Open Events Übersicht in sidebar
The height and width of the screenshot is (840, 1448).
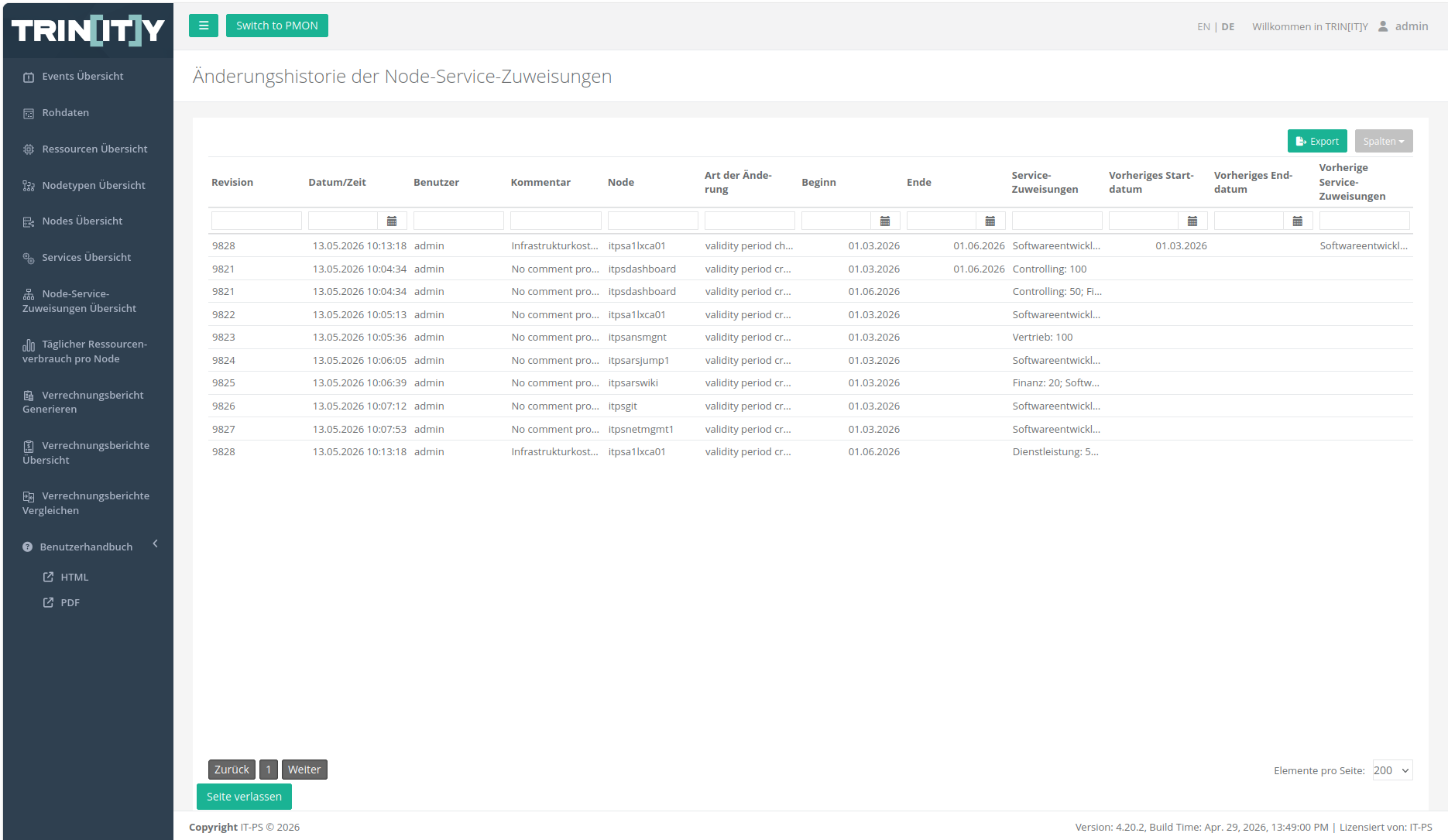[x=83, y=76]
